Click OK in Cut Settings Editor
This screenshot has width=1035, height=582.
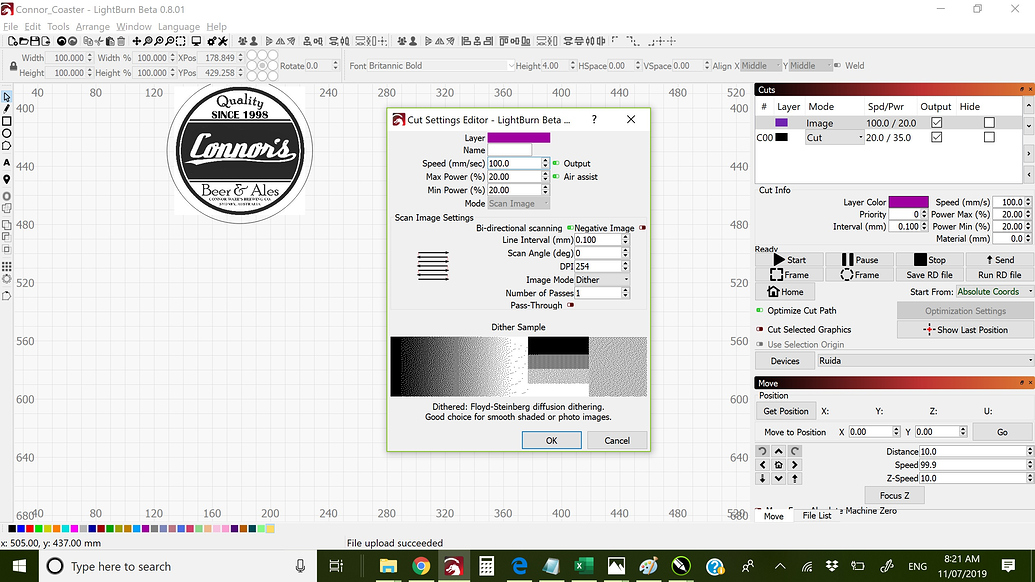coord(552,441)
